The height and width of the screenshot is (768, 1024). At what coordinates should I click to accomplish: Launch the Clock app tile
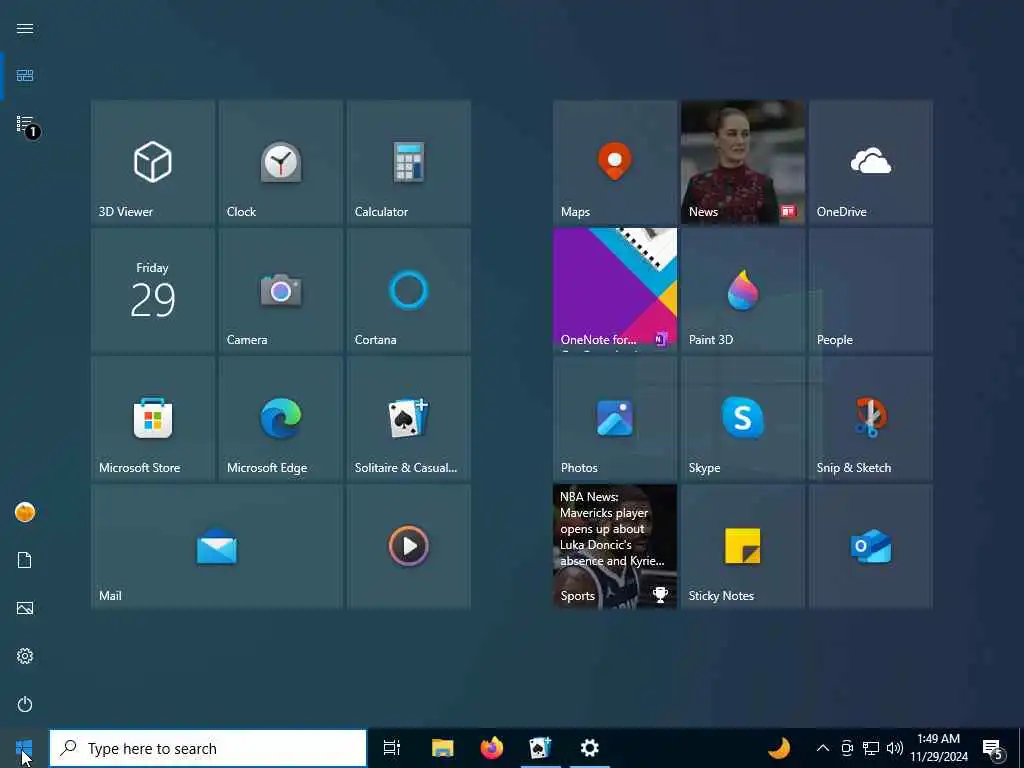click(281, 162)
